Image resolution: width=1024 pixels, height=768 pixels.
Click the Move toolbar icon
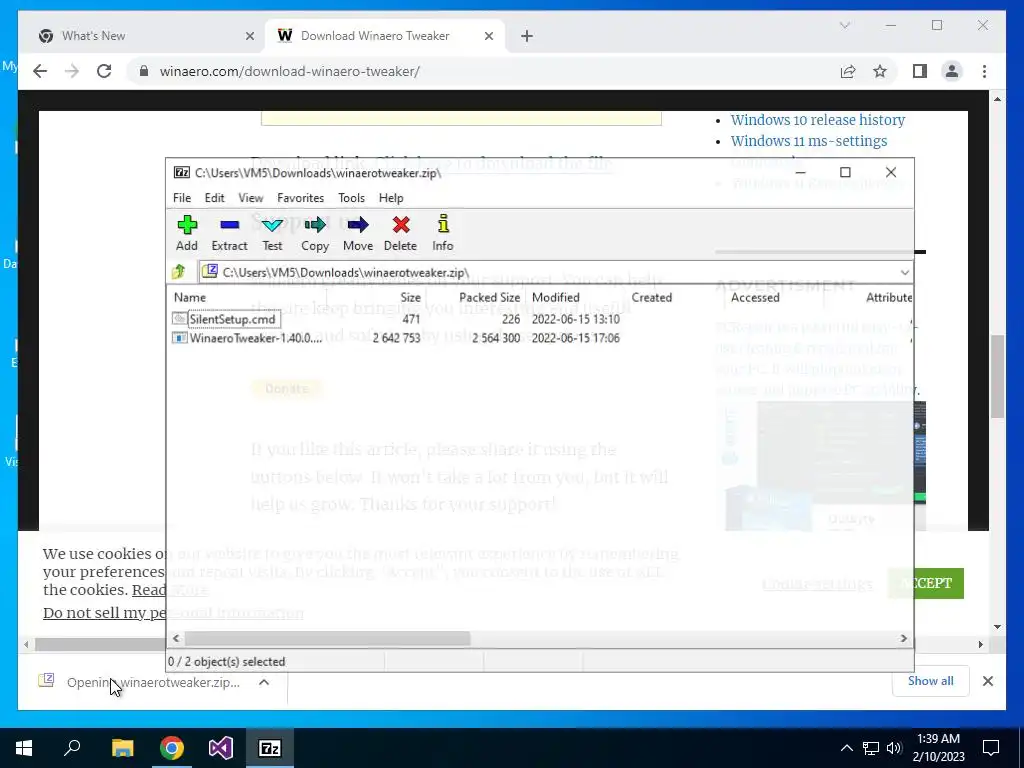(x=358, y=233)
